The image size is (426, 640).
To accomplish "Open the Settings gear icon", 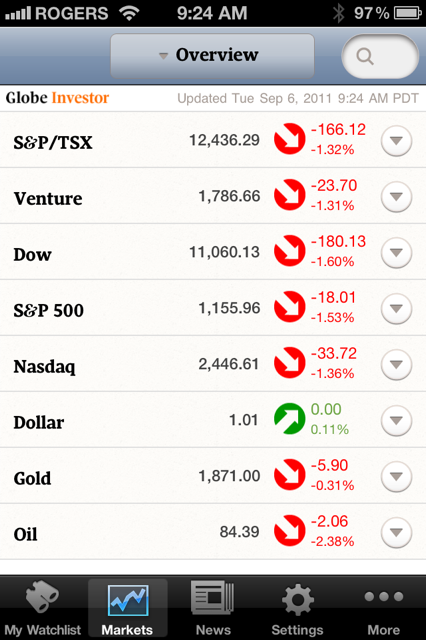I will pos(297,599).
